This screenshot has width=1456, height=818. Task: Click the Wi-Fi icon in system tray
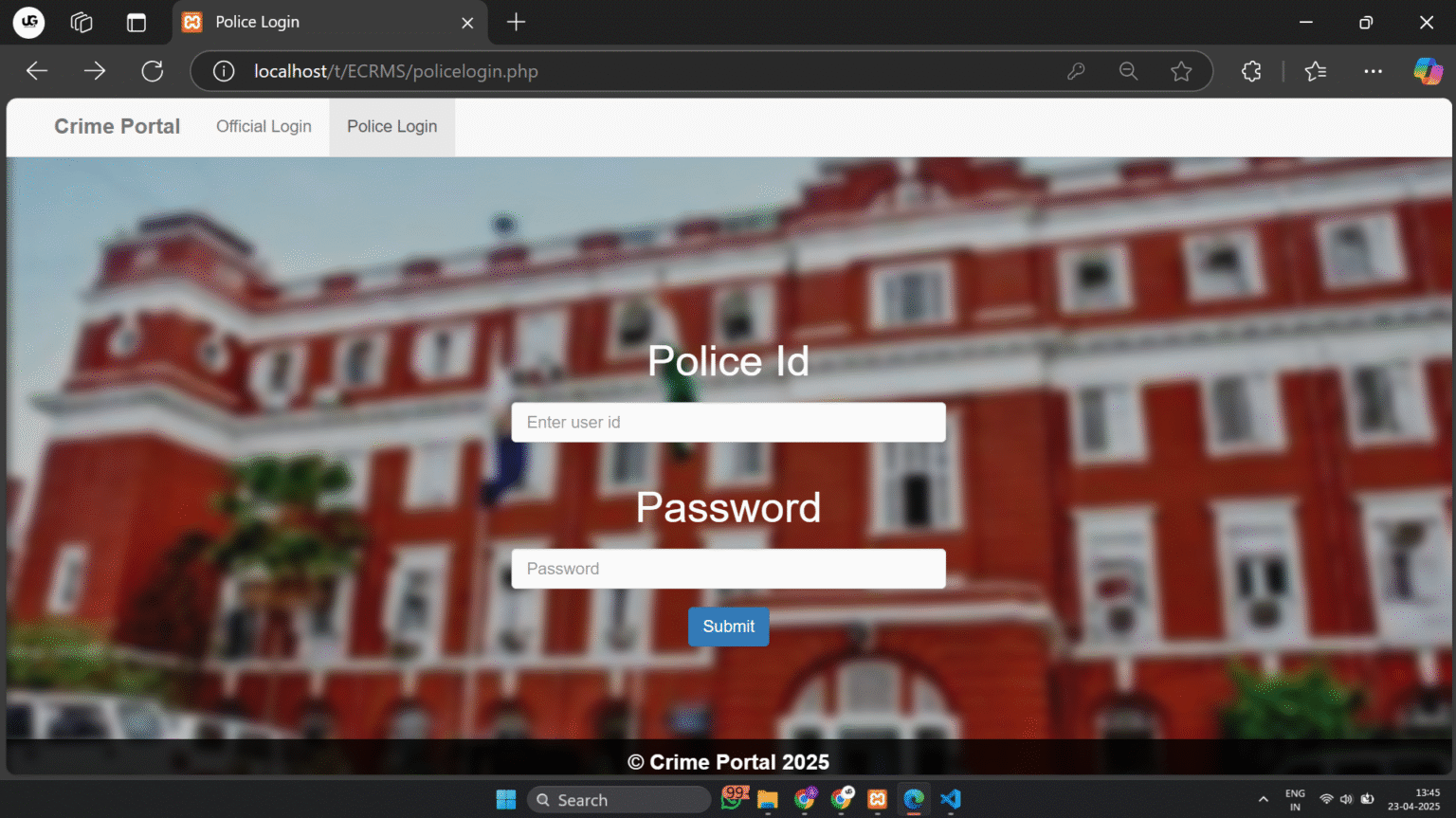point(1325,799)
